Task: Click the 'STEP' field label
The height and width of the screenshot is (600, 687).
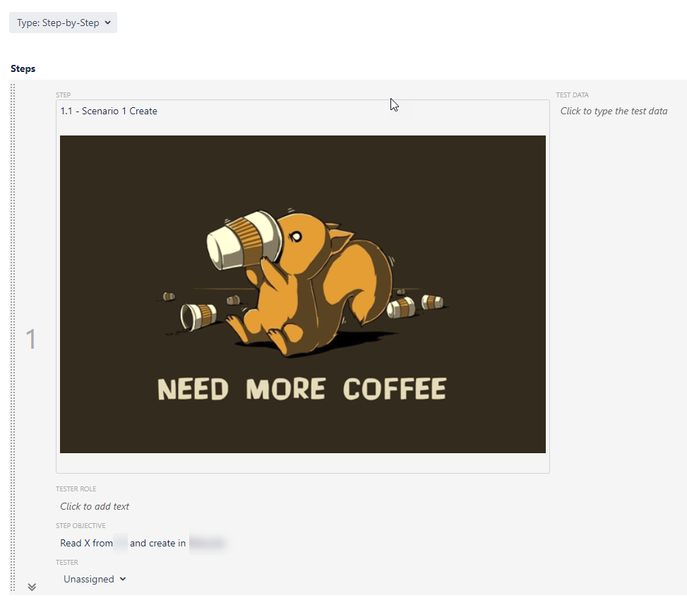Action: tap(63, 95)
